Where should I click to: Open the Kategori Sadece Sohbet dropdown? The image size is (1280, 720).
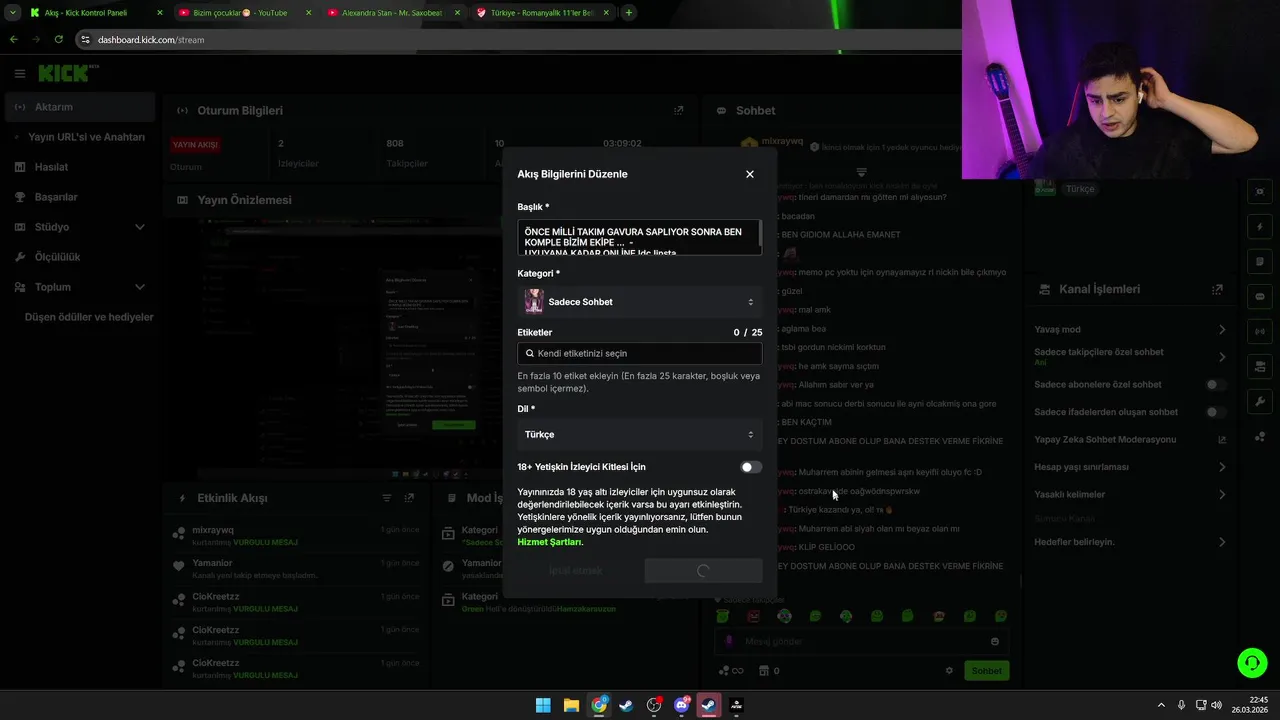pos(639,302)
